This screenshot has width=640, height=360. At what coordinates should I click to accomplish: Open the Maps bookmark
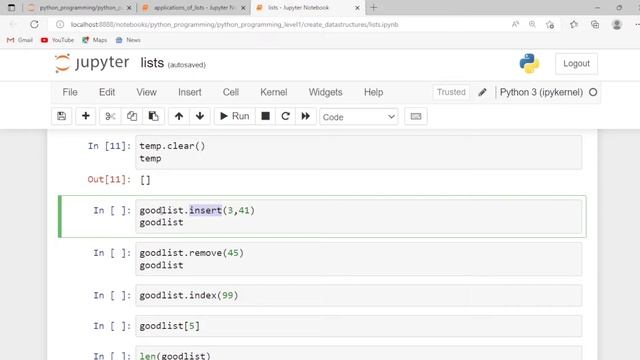click(95, 40)
